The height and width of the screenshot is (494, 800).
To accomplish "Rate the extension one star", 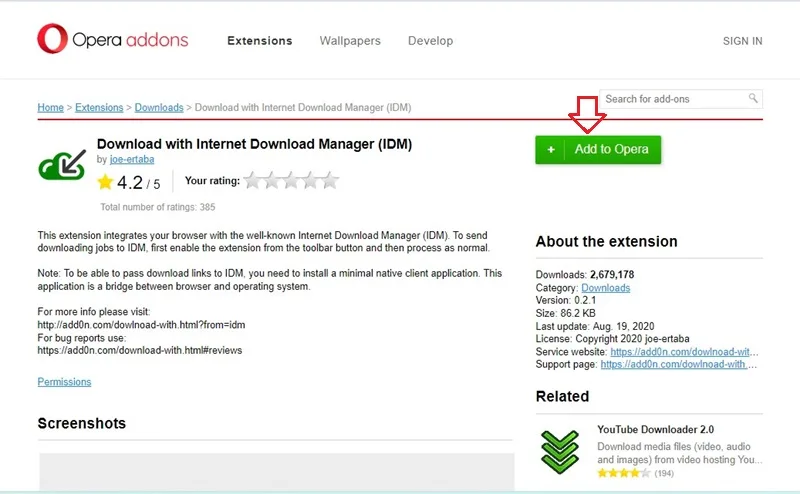I will coord(252,180).
